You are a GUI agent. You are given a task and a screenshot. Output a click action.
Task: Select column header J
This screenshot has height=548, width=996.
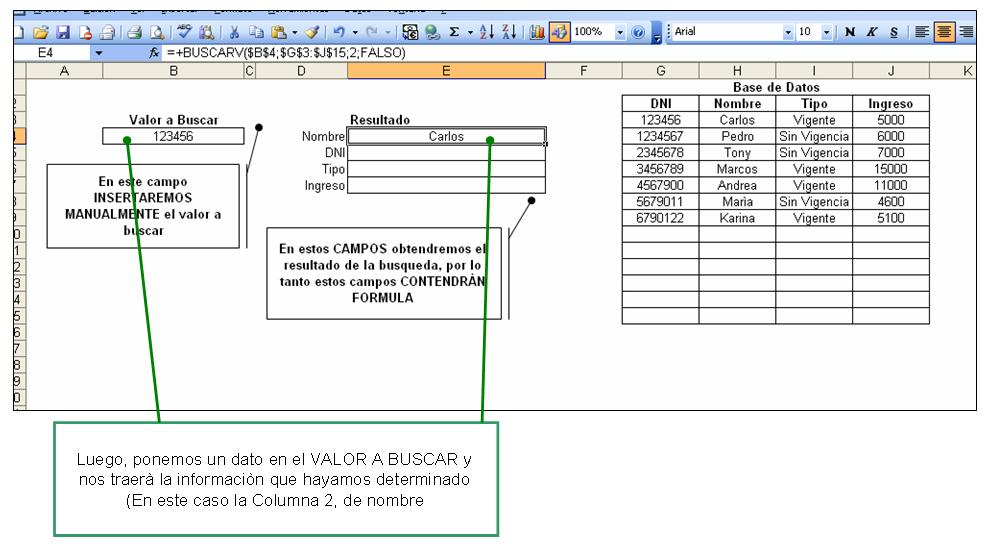891,71
